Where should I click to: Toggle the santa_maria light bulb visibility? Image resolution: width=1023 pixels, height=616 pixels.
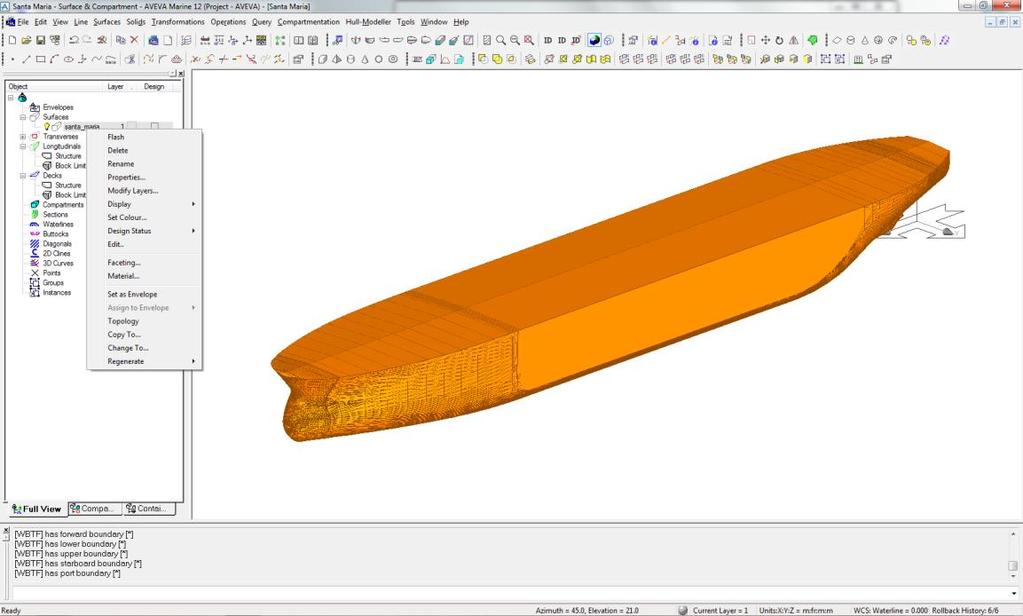pos(47,127)
